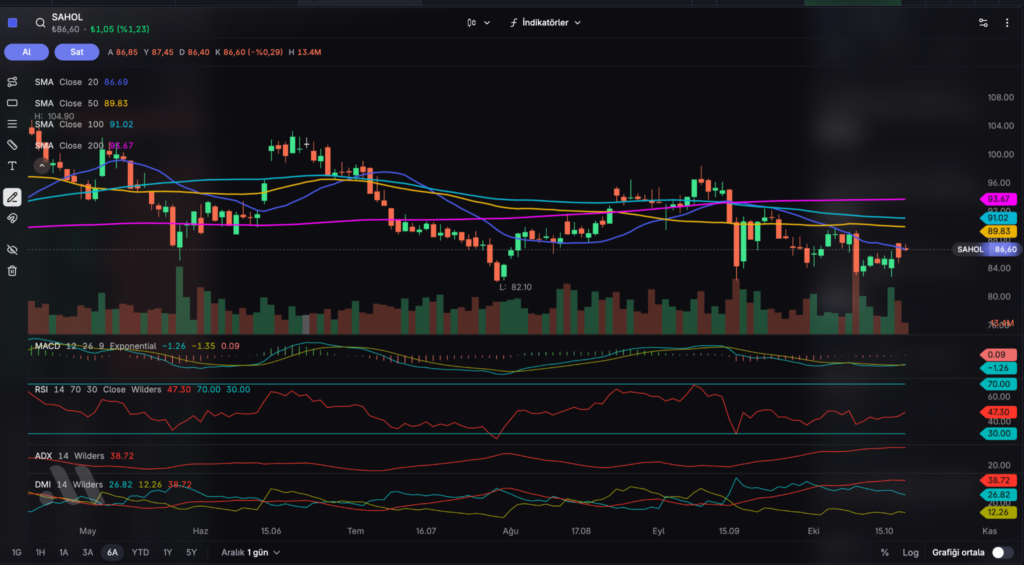This screenshot has height=565, width=1024.
Task: Select the path drawing tool icon
Action: 12,82
